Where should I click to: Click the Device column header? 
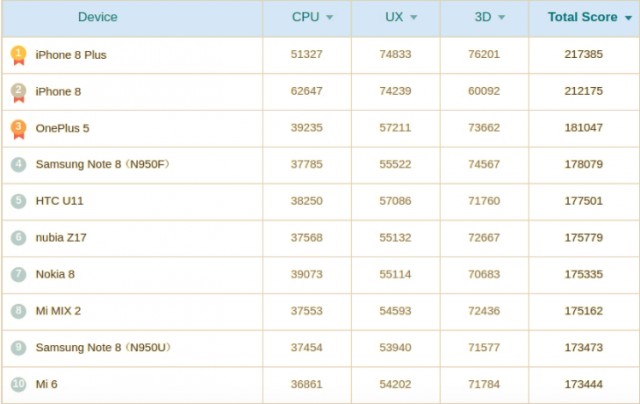[98, 17]
